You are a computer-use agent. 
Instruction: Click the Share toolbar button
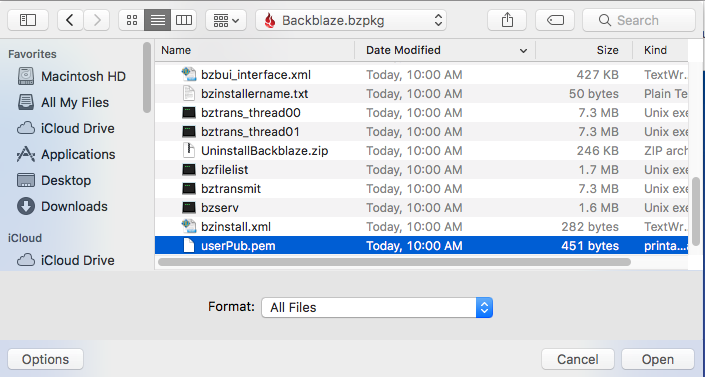(507, 20)
